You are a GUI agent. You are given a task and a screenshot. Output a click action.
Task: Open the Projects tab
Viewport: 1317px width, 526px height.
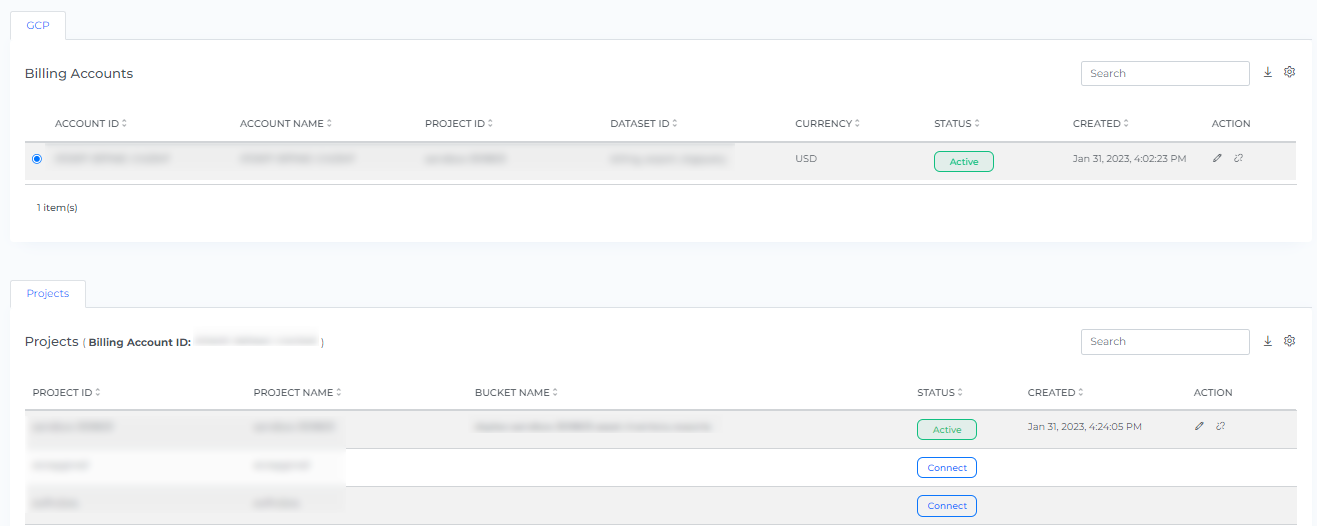[48, 294]
